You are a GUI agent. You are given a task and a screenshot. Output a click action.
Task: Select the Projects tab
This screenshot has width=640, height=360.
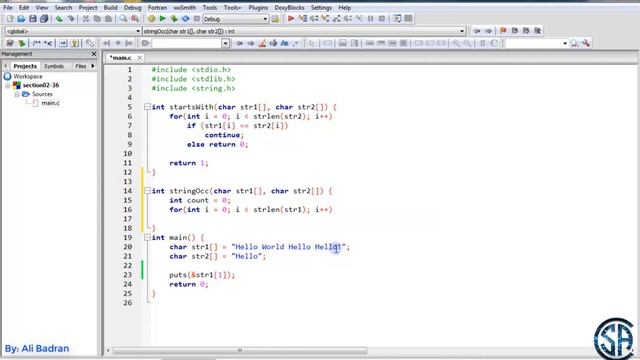tap(25, 66)
